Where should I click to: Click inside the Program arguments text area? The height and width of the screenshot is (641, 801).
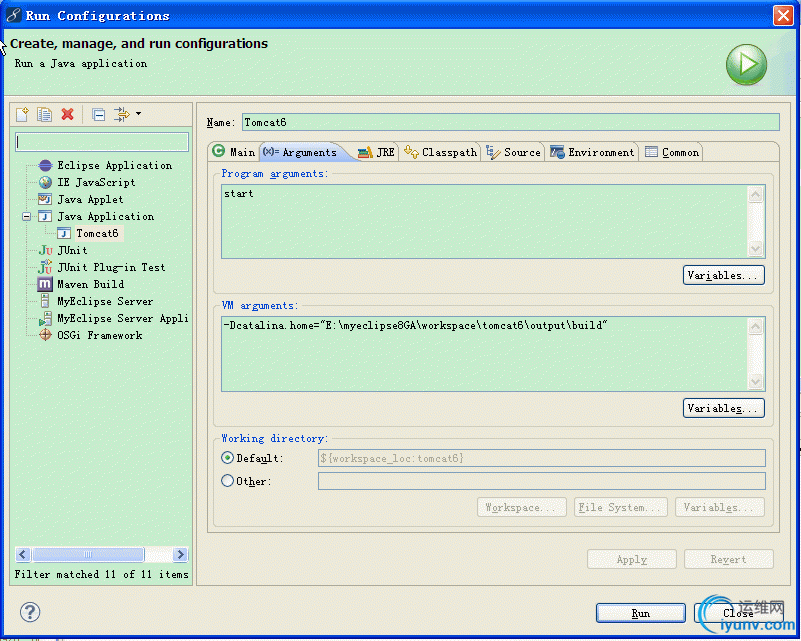point(484,222)
